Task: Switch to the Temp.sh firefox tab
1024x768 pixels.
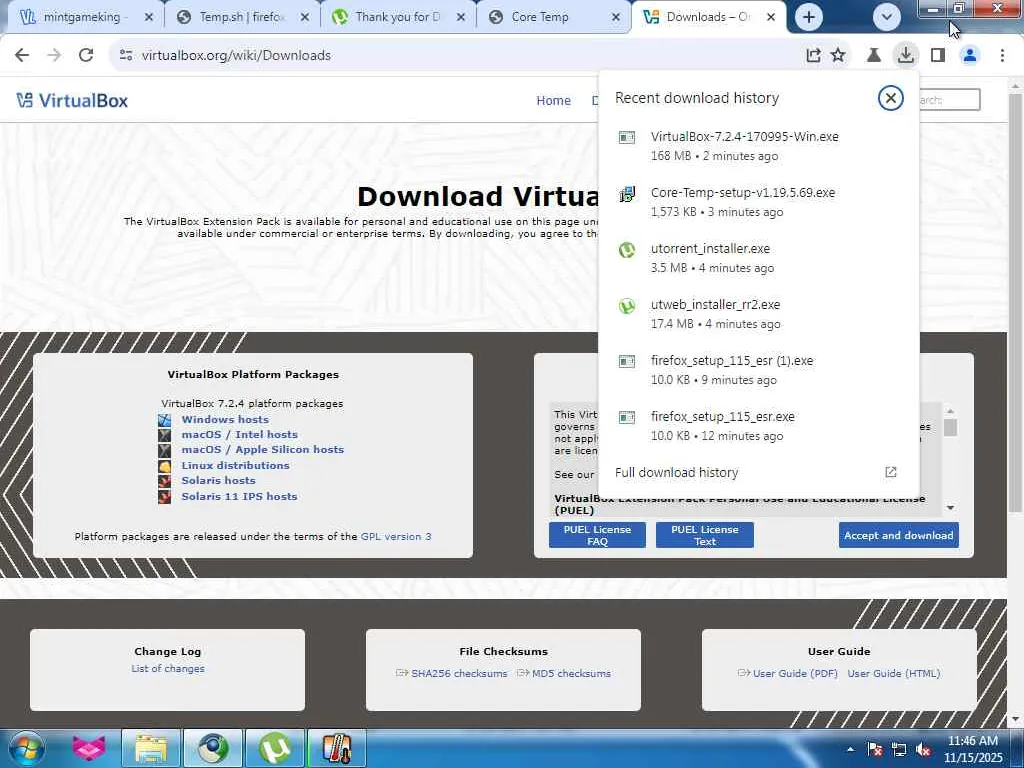Action: tap(242, 17)
